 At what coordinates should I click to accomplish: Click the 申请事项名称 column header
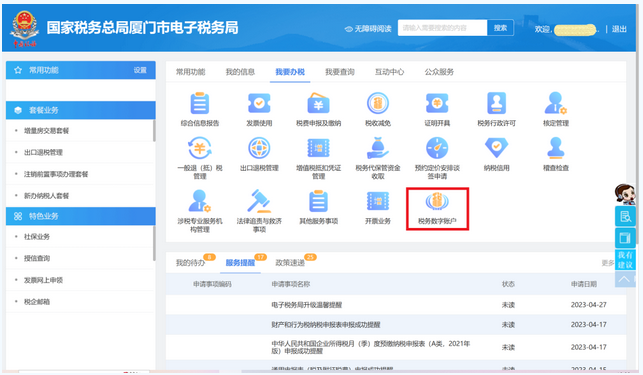click(291, 284)
